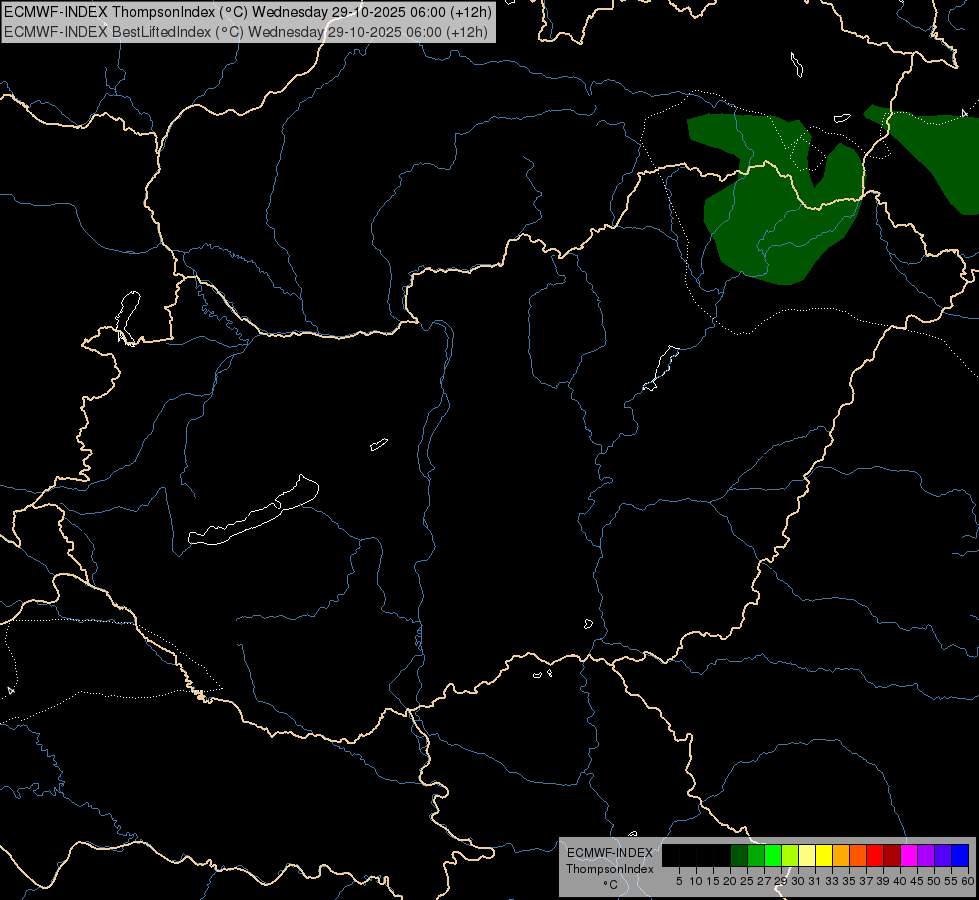Click legend tick value 60
979x900 pixels.
[x=967, y=881]
